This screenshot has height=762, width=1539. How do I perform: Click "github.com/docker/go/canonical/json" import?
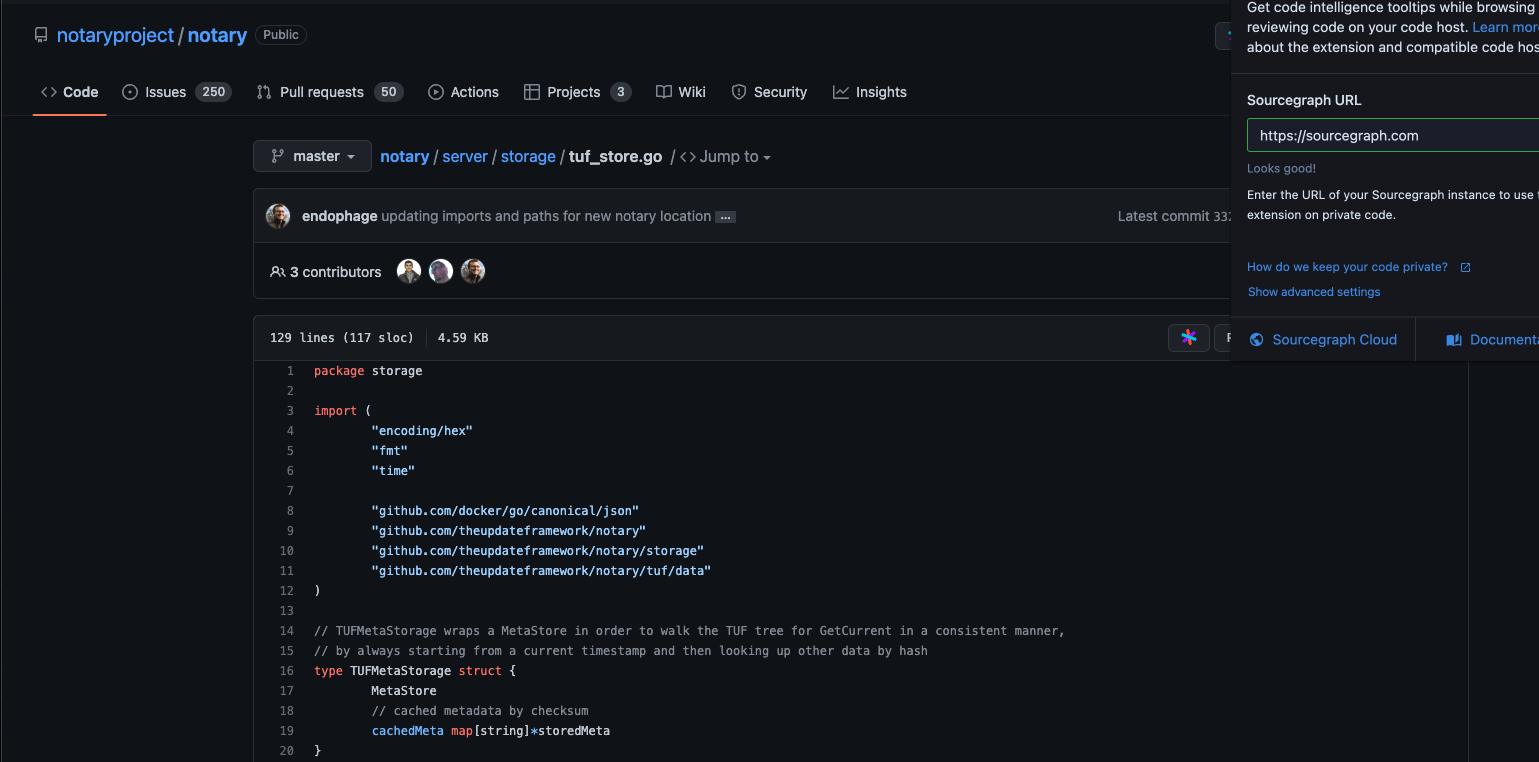[x=505, y=511]
